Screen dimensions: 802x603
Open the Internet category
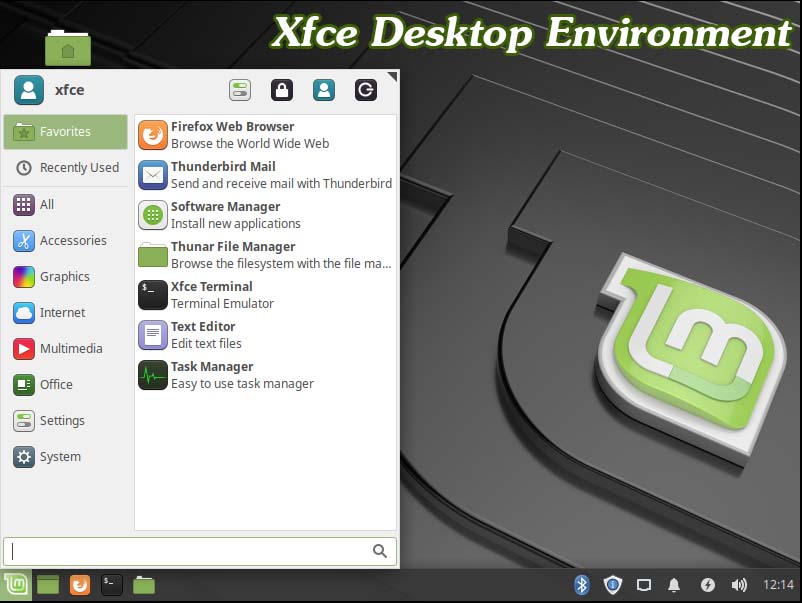click(65, 312)
